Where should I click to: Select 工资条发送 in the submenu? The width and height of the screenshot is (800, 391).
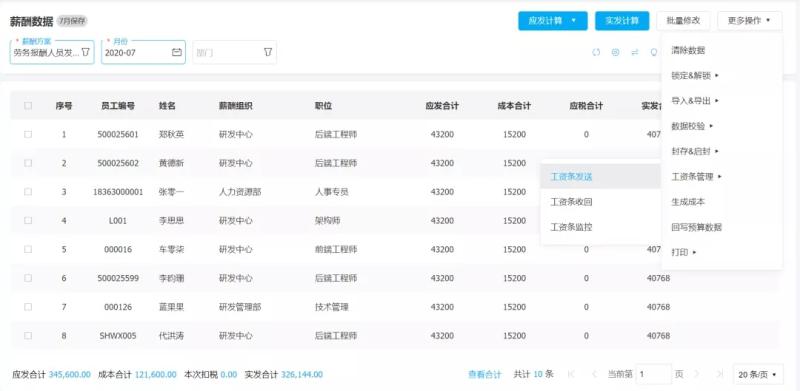(571, 177)
